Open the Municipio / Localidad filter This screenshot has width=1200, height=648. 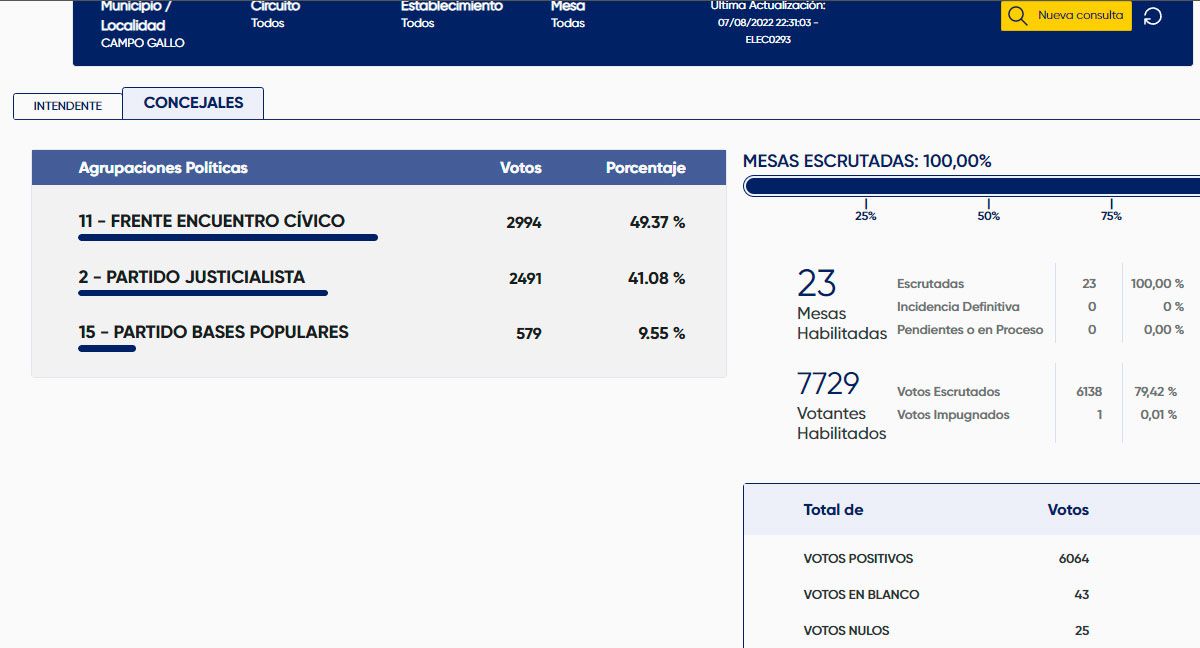[142, 25]
